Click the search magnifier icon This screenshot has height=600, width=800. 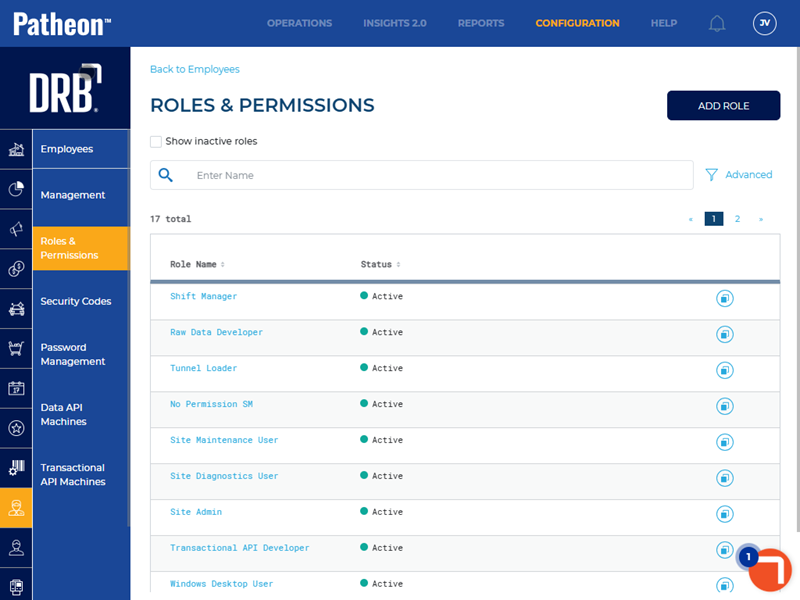click(x=166, y=175)
